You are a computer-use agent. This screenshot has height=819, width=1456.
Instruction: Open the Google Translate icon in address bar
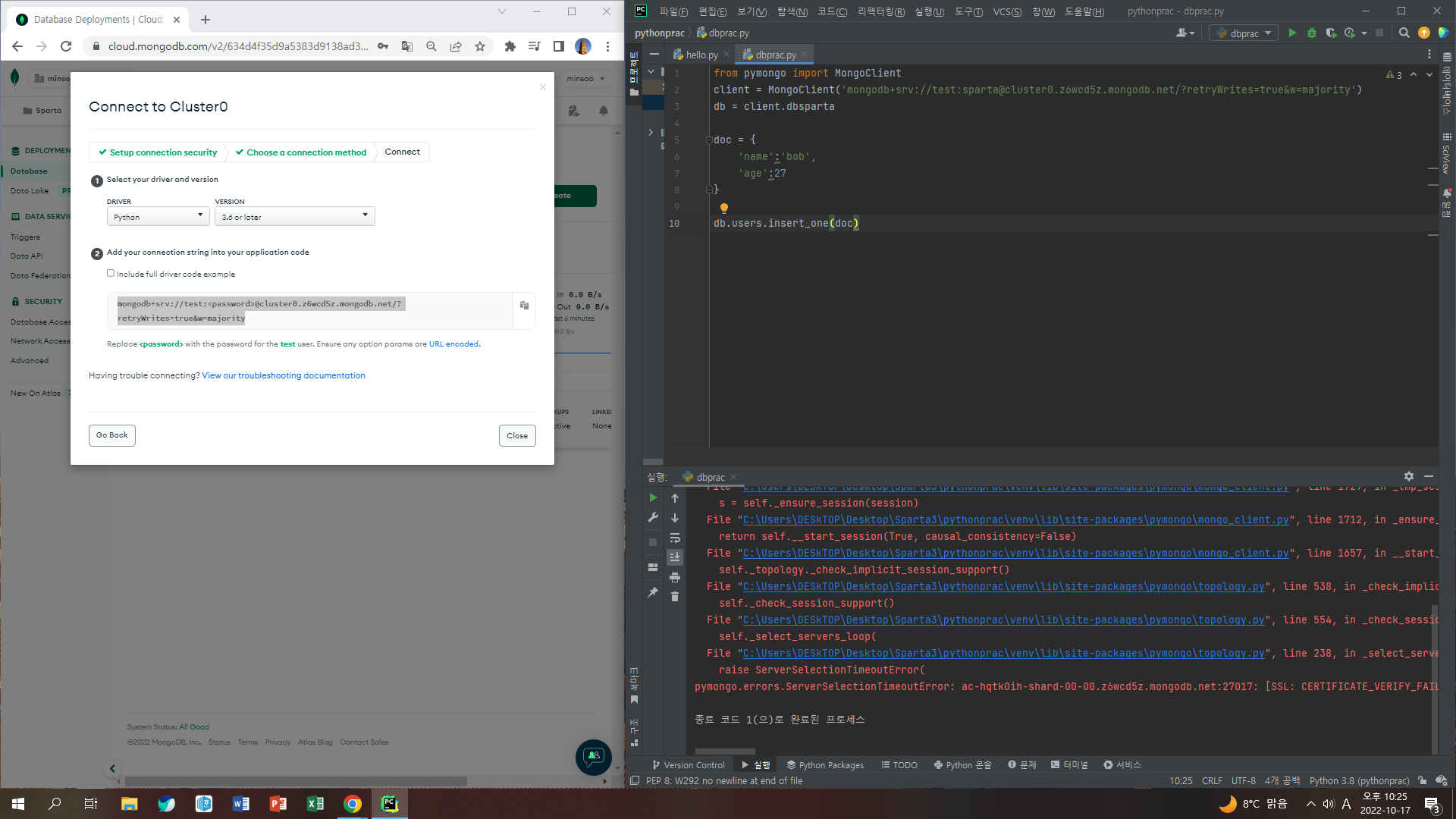[x=407, y=46]
